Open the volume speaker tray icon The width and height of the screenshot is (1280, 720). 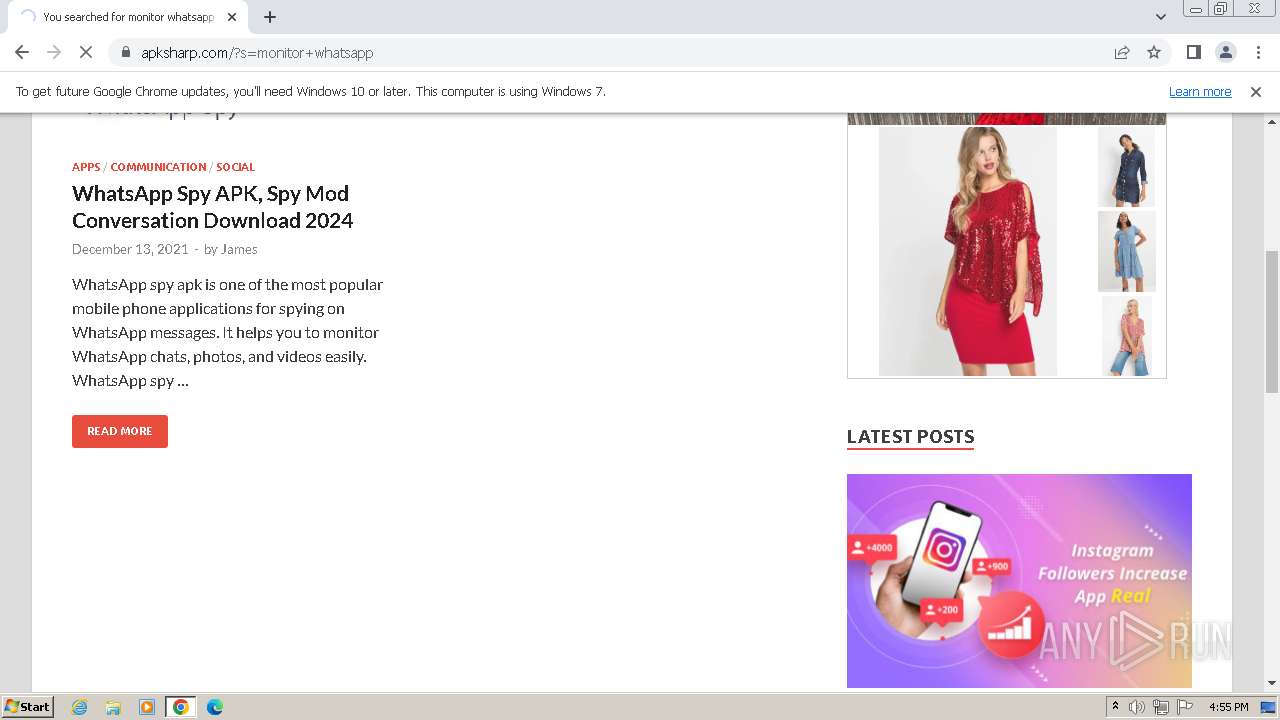(1137, 707)
